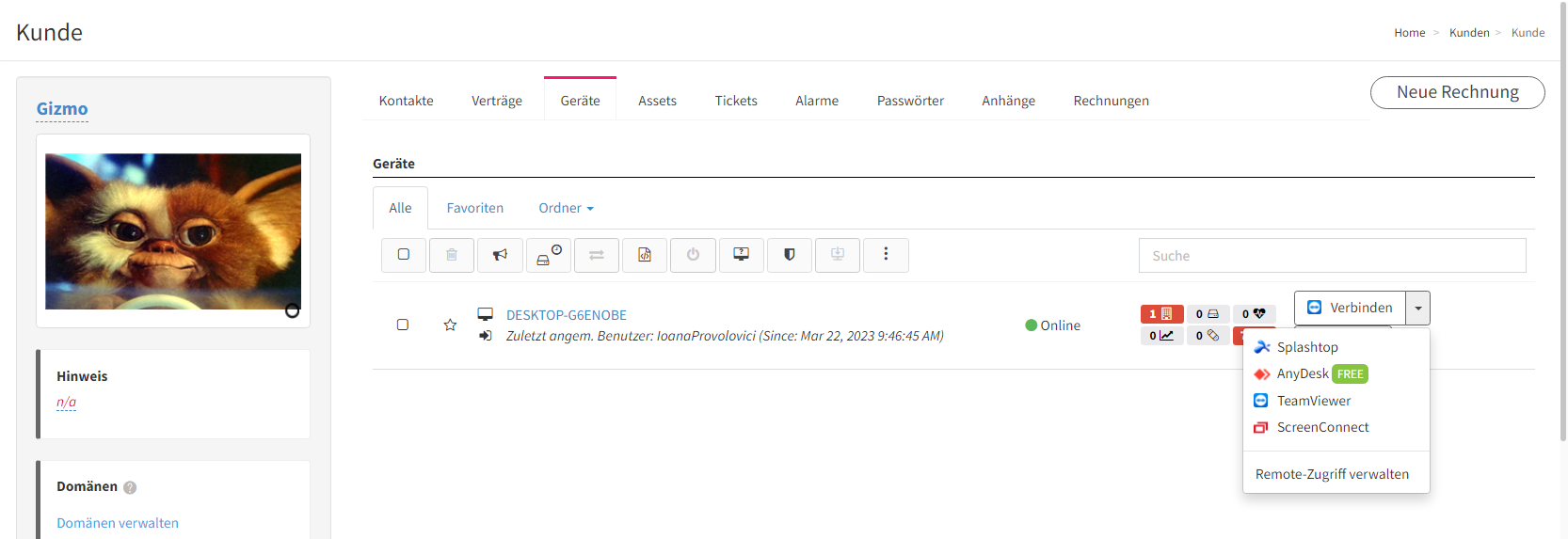
Task: Click the transfer arrows toolbar button
Action: [x=597, y=255]
